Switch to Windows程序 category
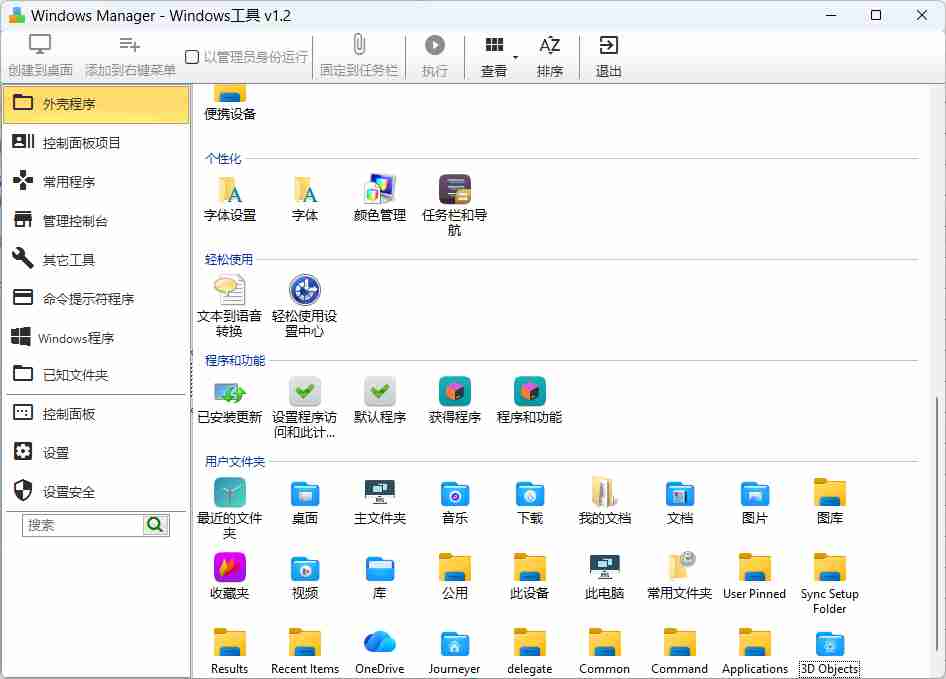This screenshot has width=946, height=679. (x=95, y=336)
